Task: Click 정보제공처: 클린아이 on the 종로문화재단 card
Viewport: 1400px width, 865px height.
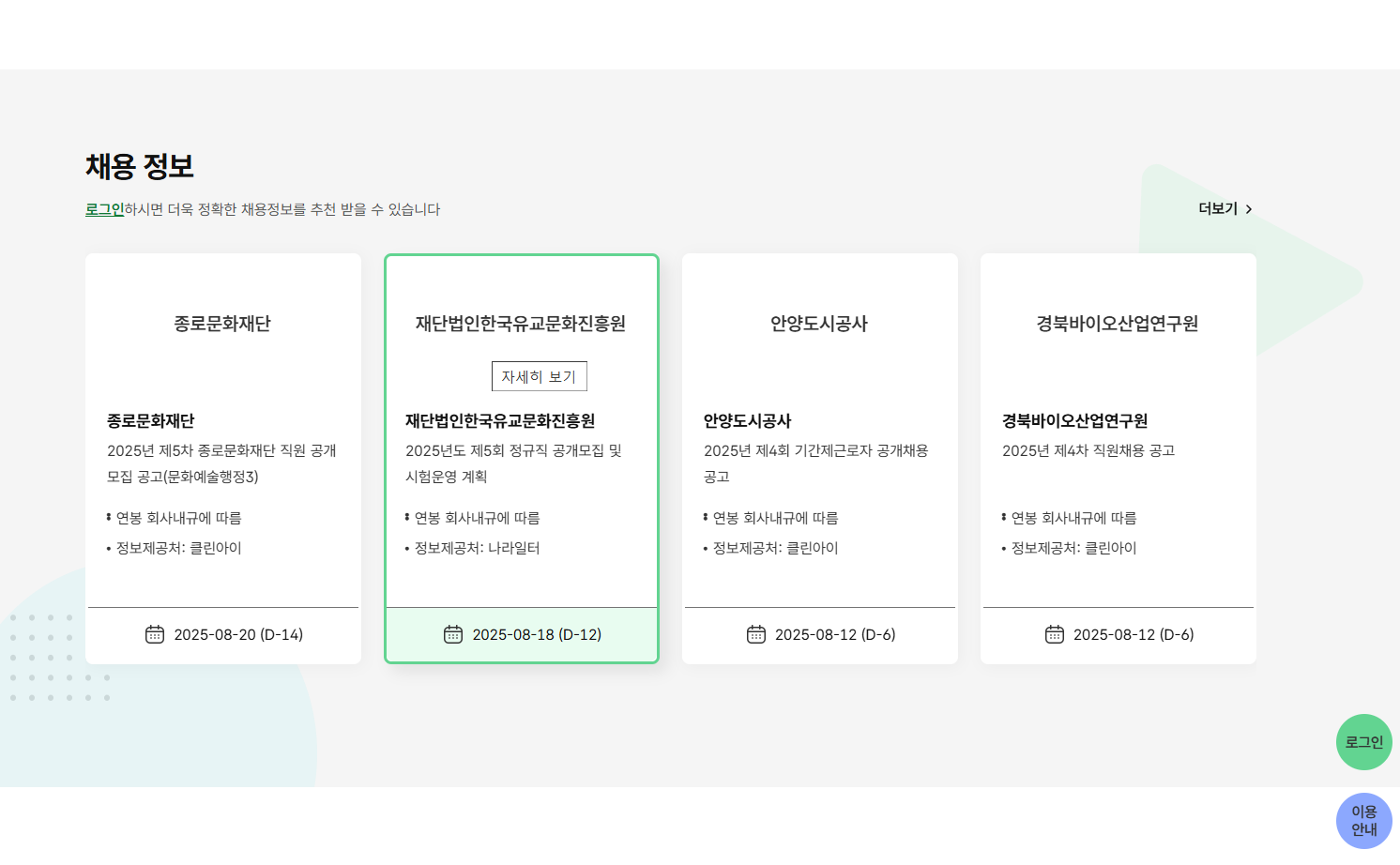Action: coord(179,548)
